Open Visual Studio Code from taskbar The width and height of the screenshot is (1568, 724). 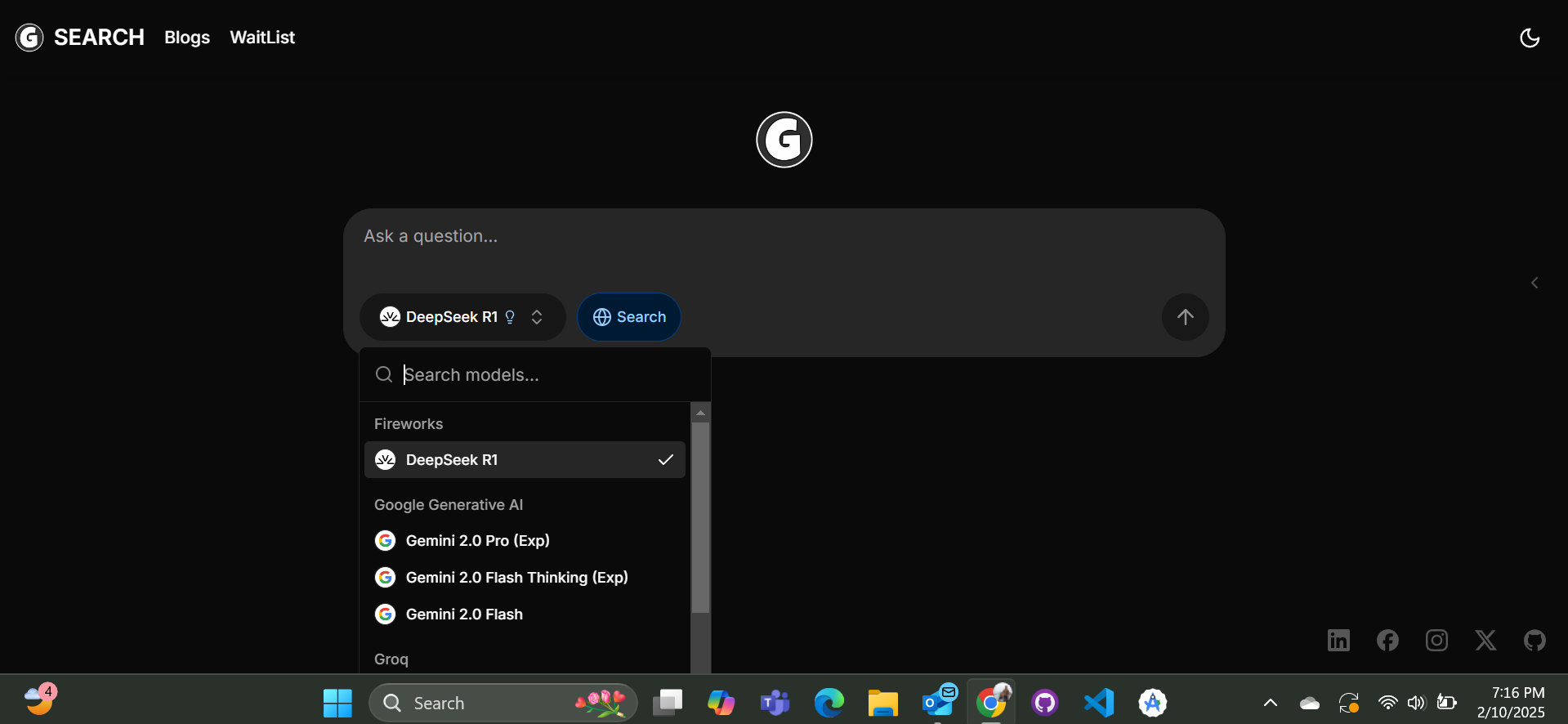point(1099,703)
